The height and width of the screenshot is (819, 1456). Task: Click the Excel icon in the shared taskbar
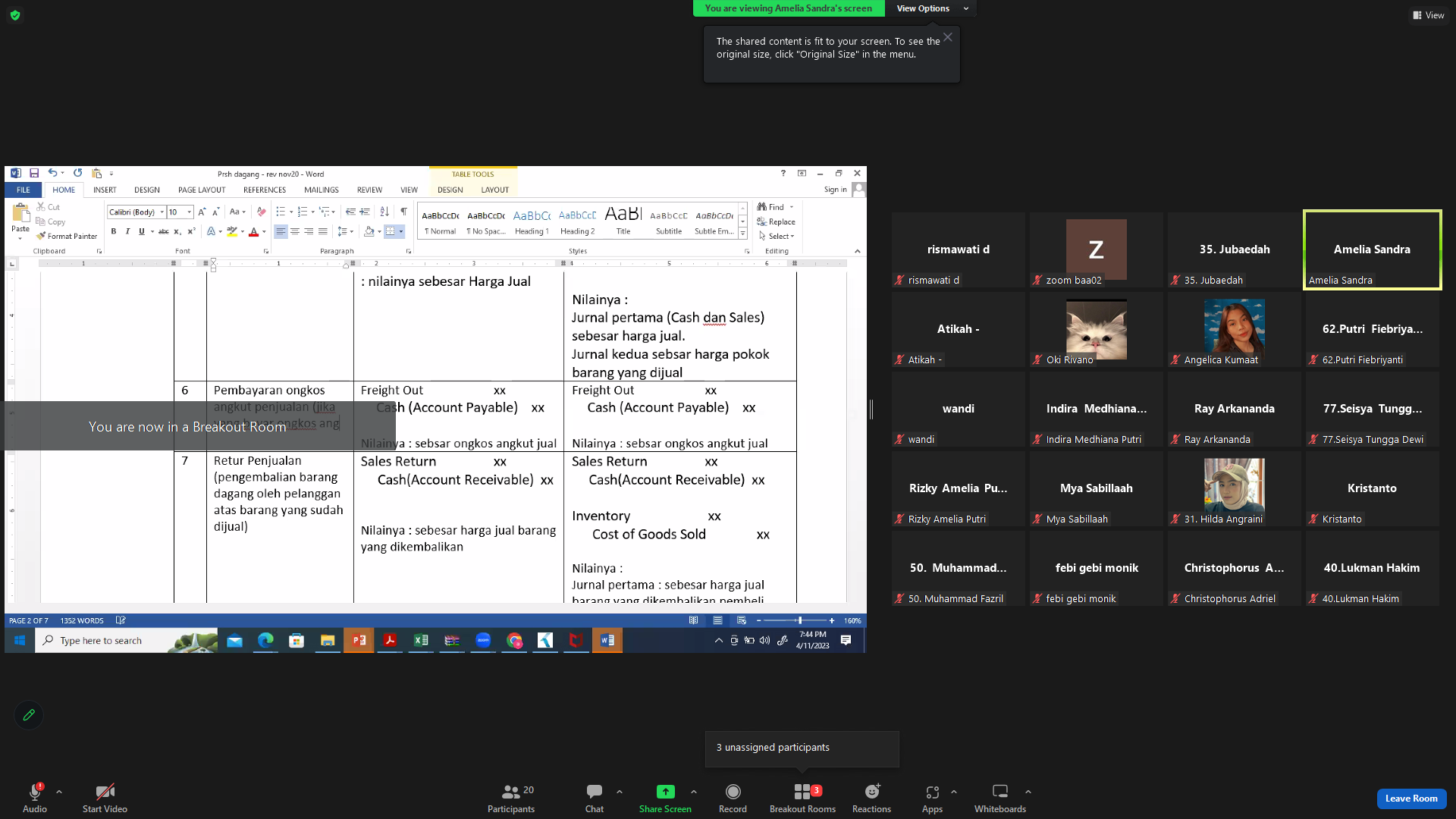pos(421,640)
